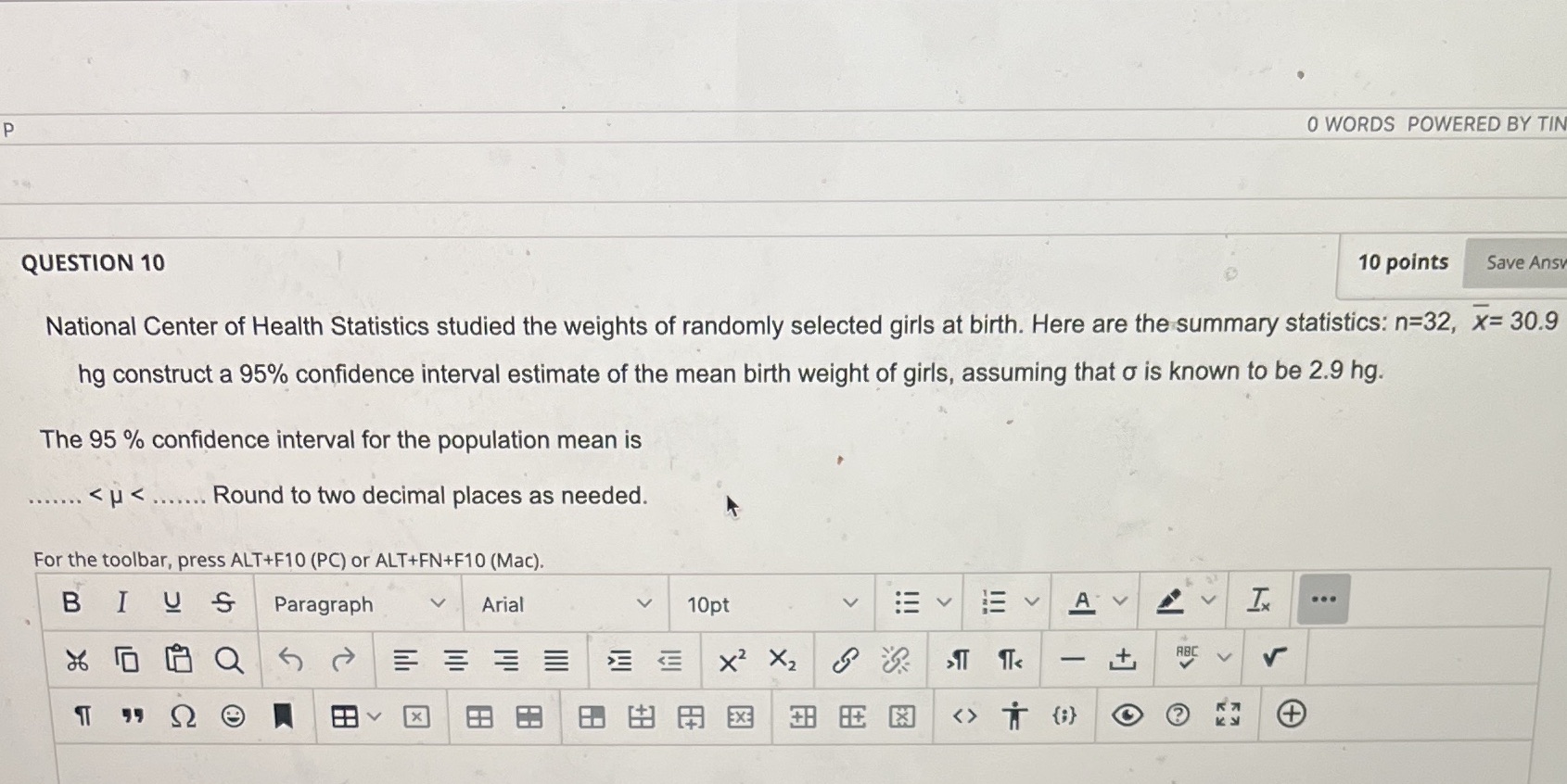Viewport: 1567px width, 784px height.
Task: Open the 10pt font size dropdown
Action: [771, 604]
